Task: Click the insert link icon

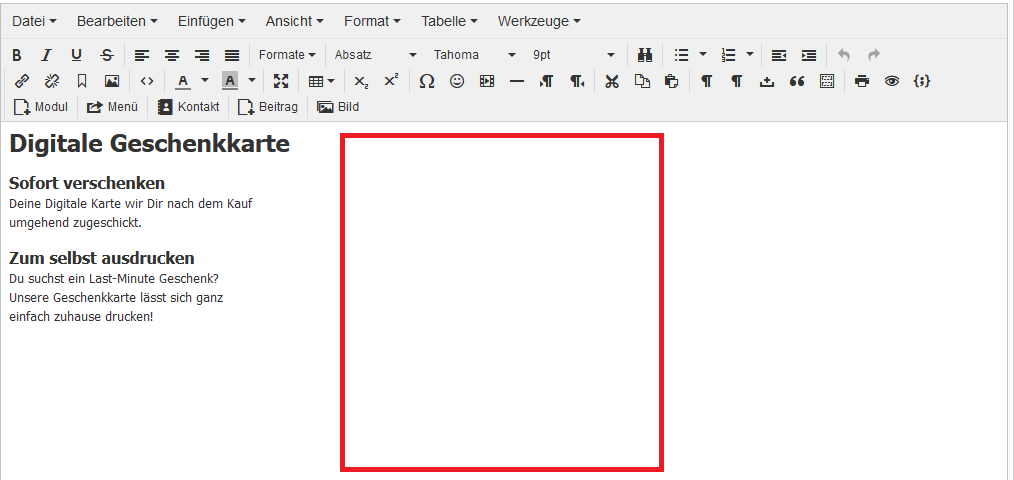Action: click(x=22, y=81)
